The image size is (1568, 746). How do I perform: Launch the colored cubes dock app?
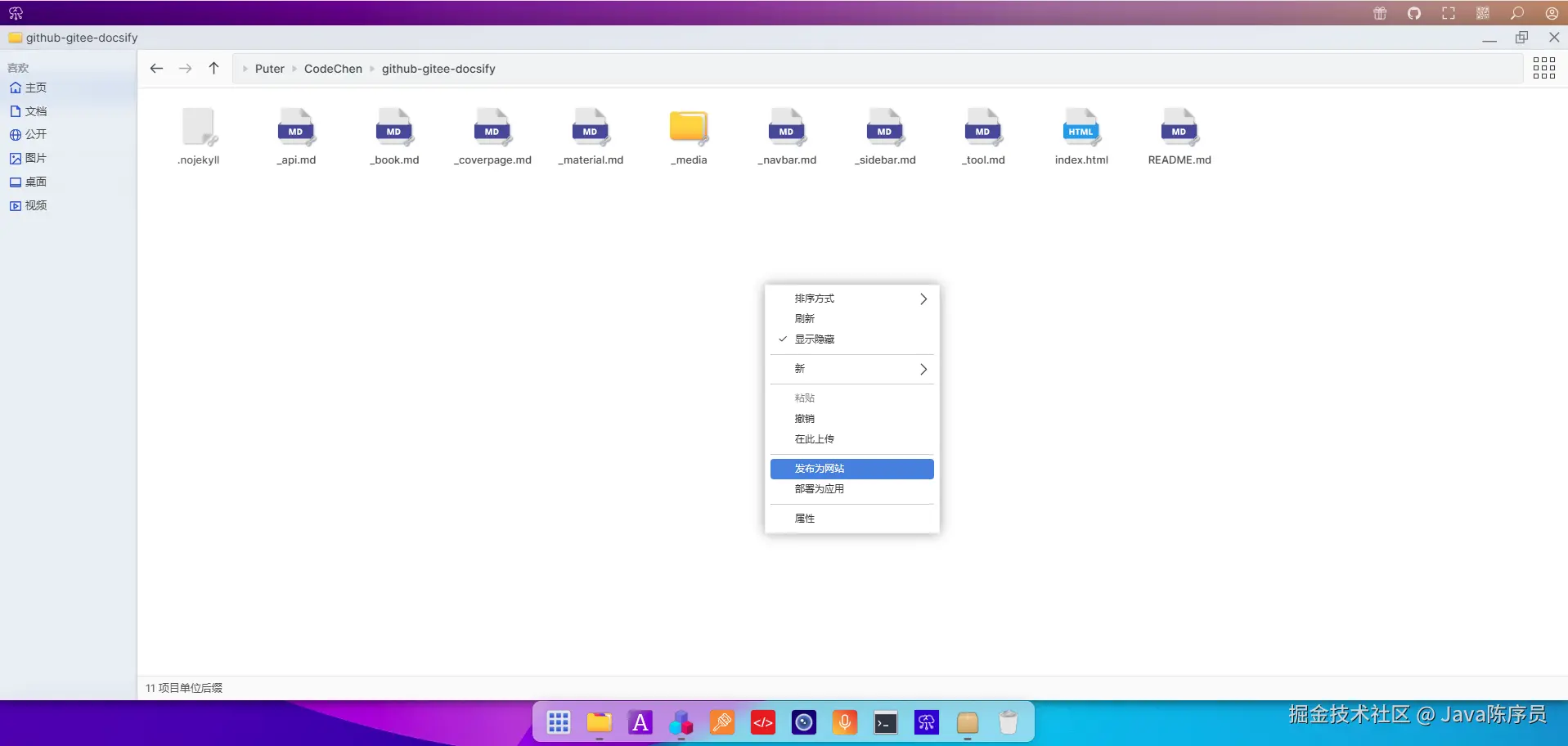pos(681,722)
